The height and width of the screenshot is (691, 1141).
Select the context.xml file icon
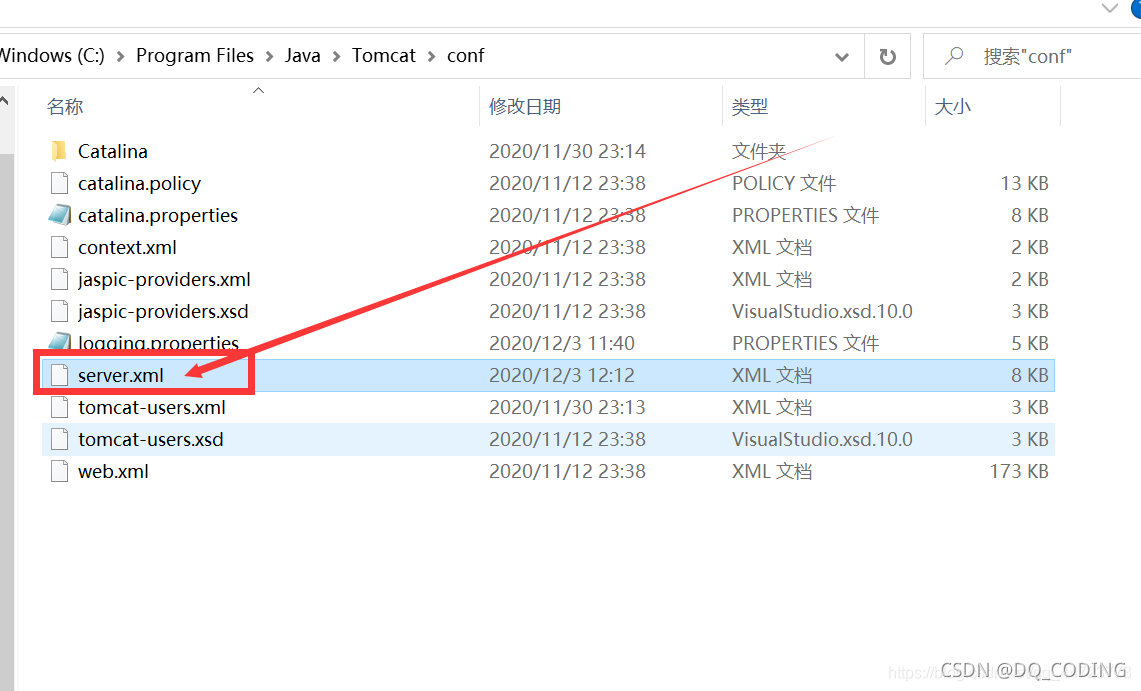point(60,247)
